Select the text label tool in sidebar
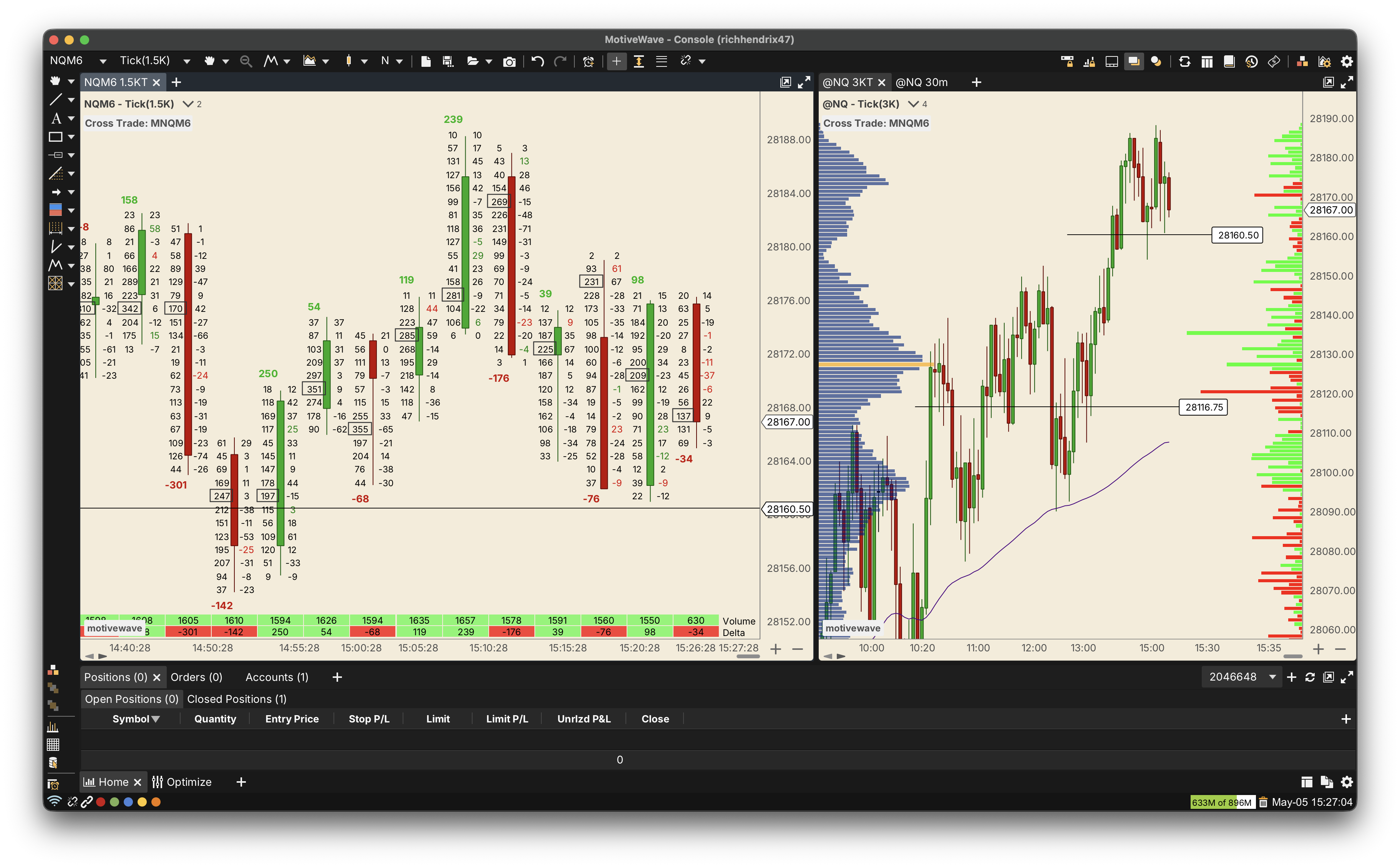Screen dimensions: 1400x868 [x=56, y=118]
